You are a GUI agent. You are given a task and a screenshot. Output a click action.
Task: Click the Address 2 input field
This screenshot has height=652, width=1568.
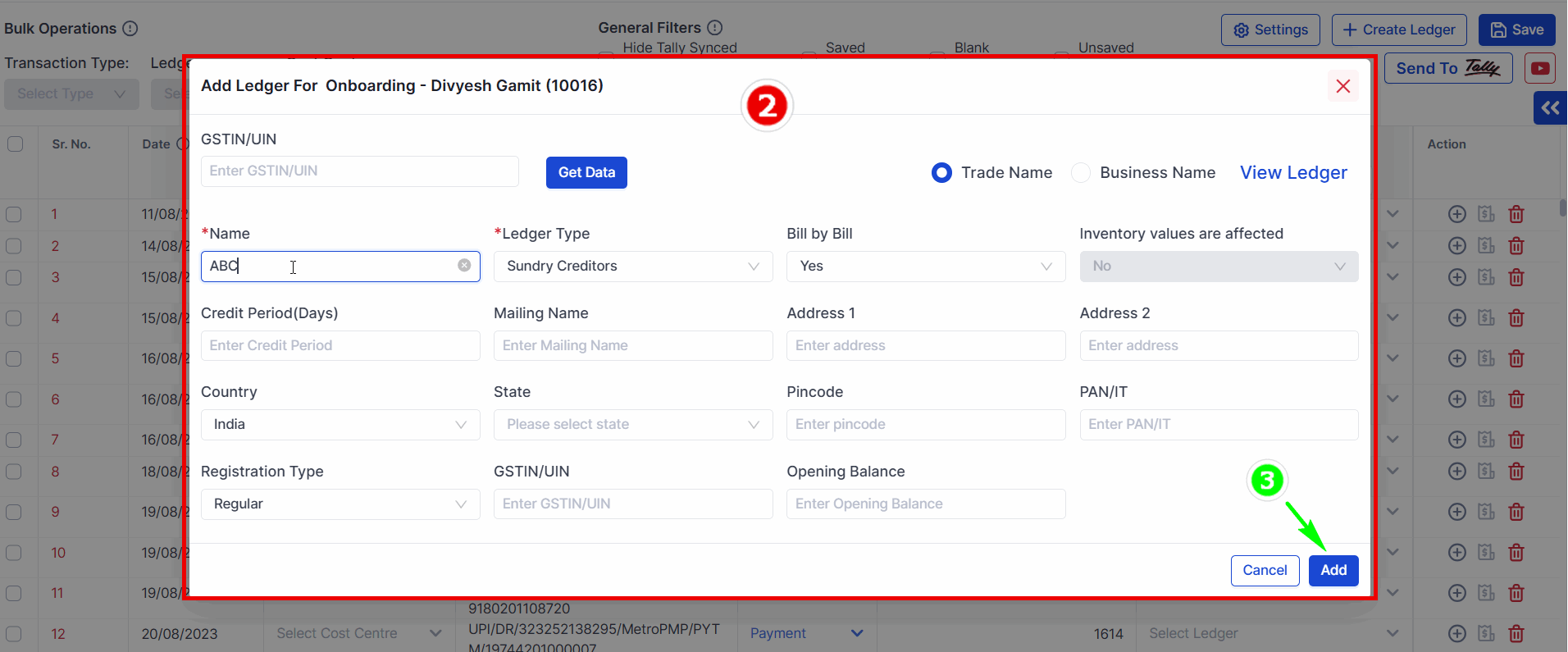1219,345
